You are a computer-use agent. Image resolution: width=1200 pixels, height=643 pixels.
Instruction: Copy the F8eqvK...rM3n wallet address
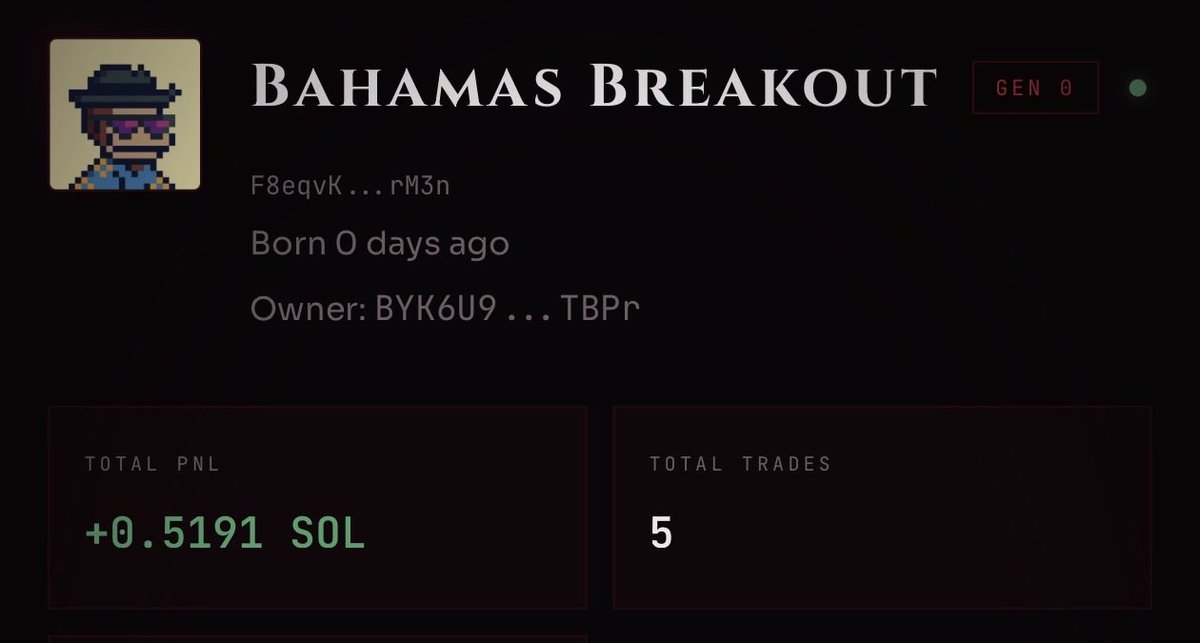point(350,185)
